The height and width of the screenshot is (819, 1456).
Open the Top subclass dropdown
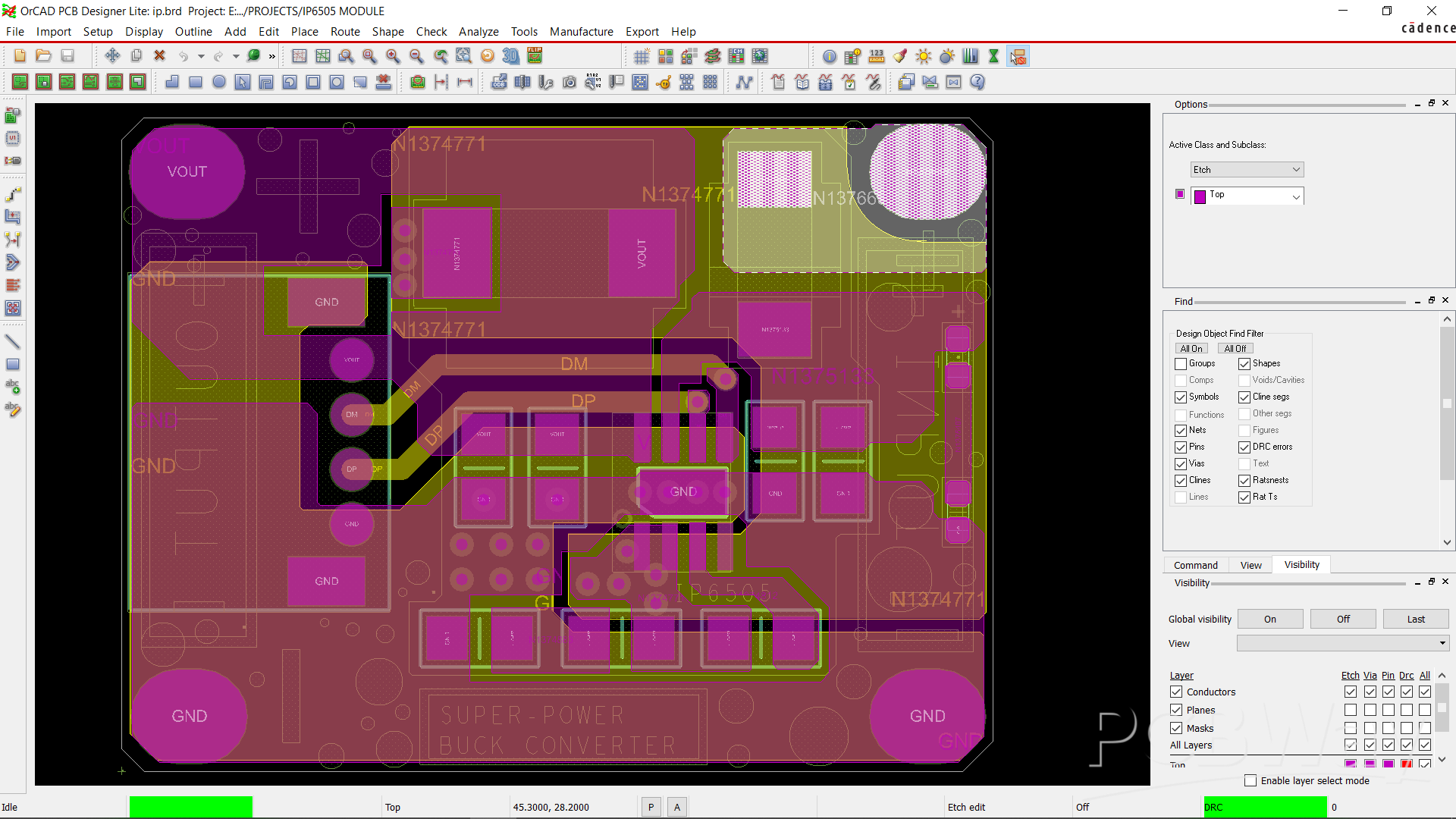pos(1247,196)
